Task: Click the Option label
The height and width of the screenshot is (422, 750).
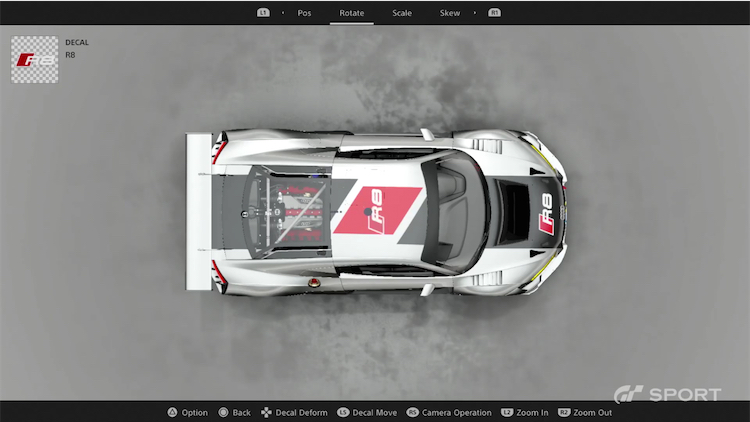Action: tap(195, 412)
